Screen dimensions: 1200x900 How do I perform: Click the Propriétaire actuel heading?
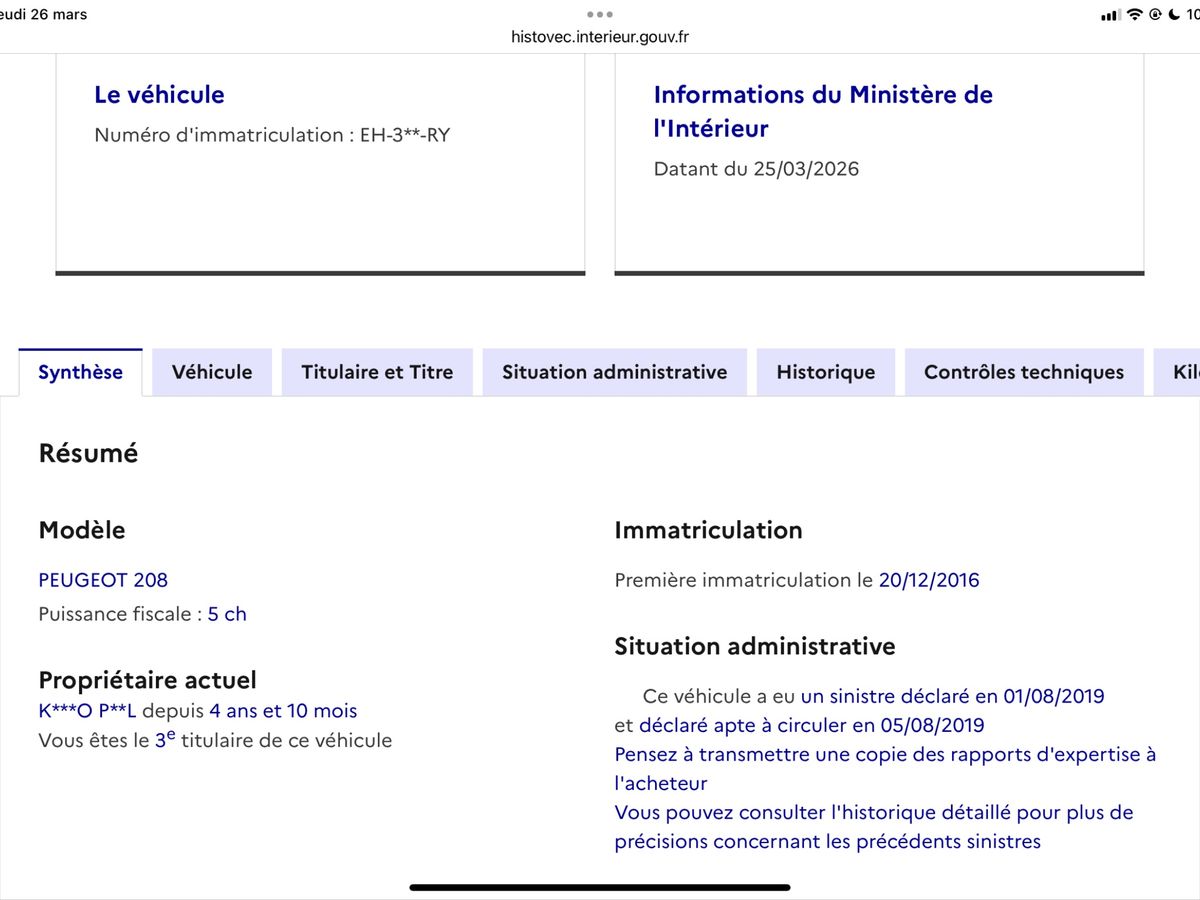147,680
